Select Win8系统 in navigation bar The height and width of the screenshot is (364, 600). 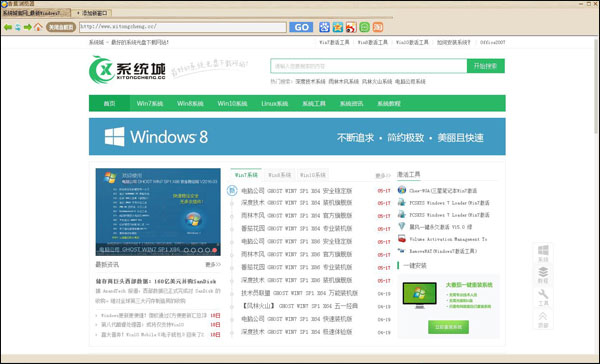(190, 103)
